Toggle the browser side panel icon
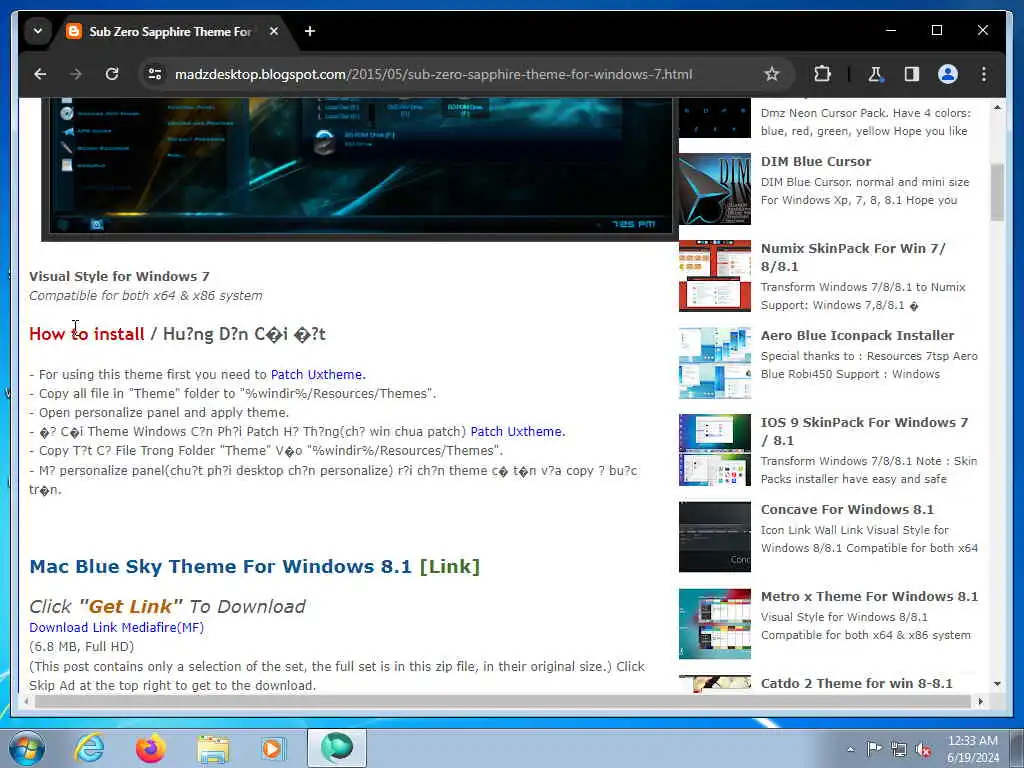 912,74
